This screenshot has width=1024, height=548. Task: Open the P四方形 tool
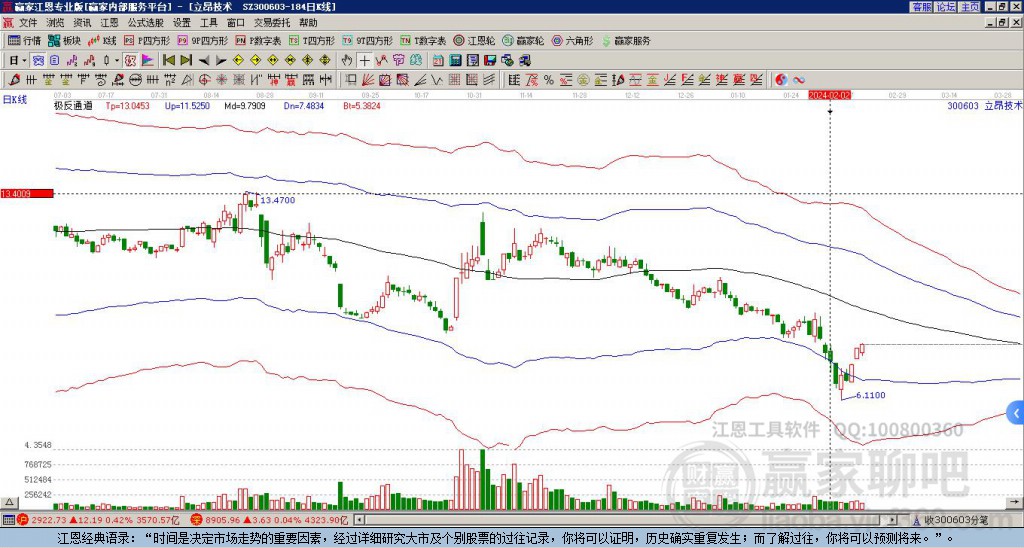click(x=147, y=40)
